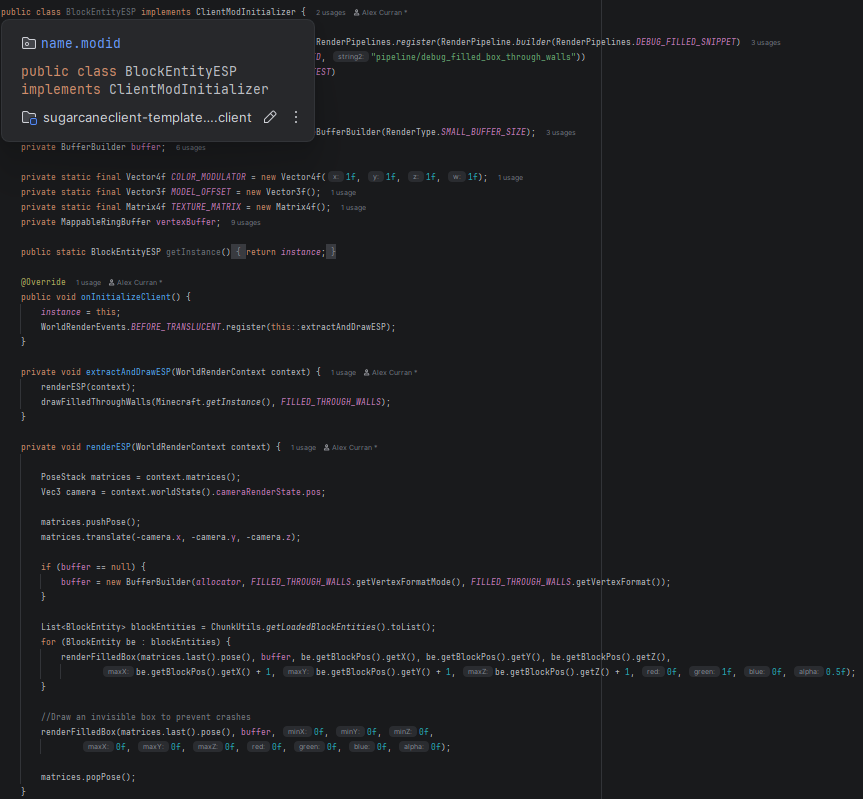Image resolution: width=863 pixels, height=799 pixels.
Task: Expand the folded getInstance method opening brace
Action: click(x=238, y=252)
